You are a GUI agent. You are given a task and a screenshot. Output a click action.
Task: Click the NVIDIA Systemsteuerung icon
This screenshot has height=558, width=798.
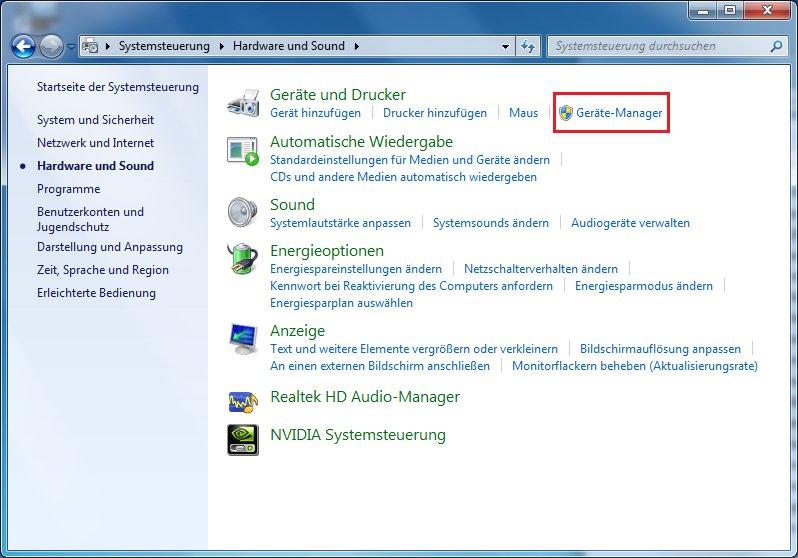243,440
